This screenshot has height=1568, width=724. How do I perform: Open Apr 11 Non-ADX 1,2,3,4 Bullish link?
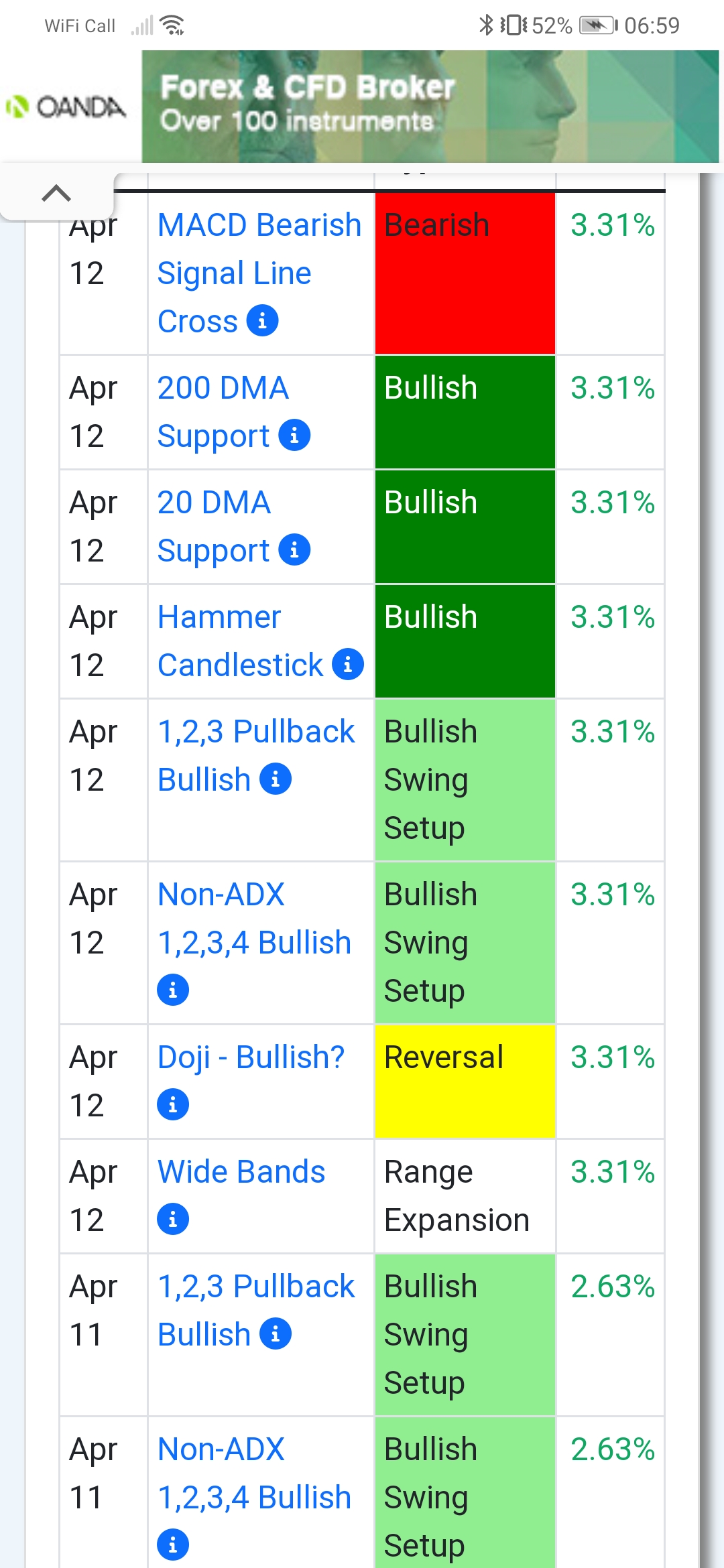254,1474
